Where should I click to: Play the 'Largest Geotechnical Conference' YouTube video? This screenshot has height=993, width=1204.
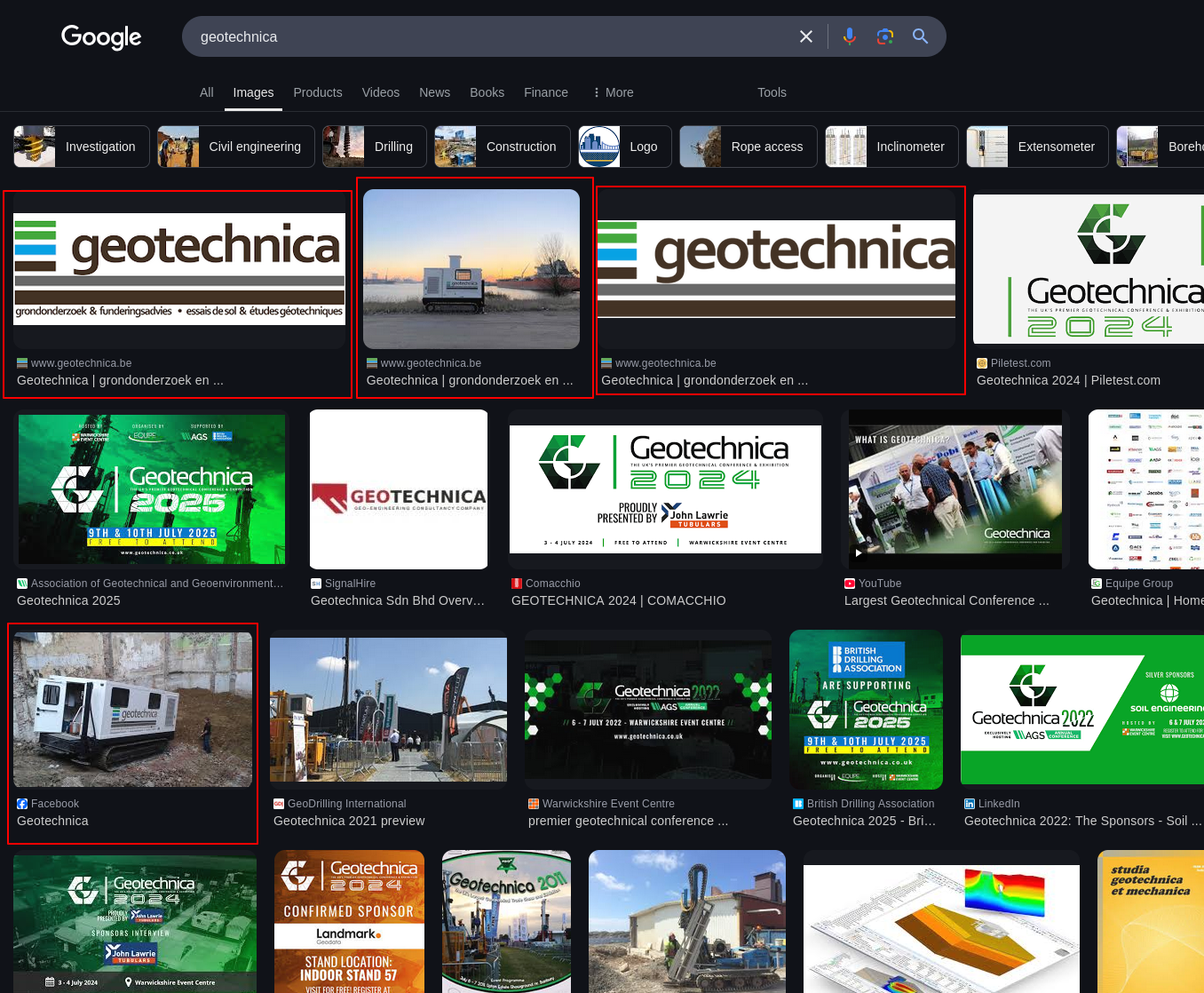pos(859,551)
